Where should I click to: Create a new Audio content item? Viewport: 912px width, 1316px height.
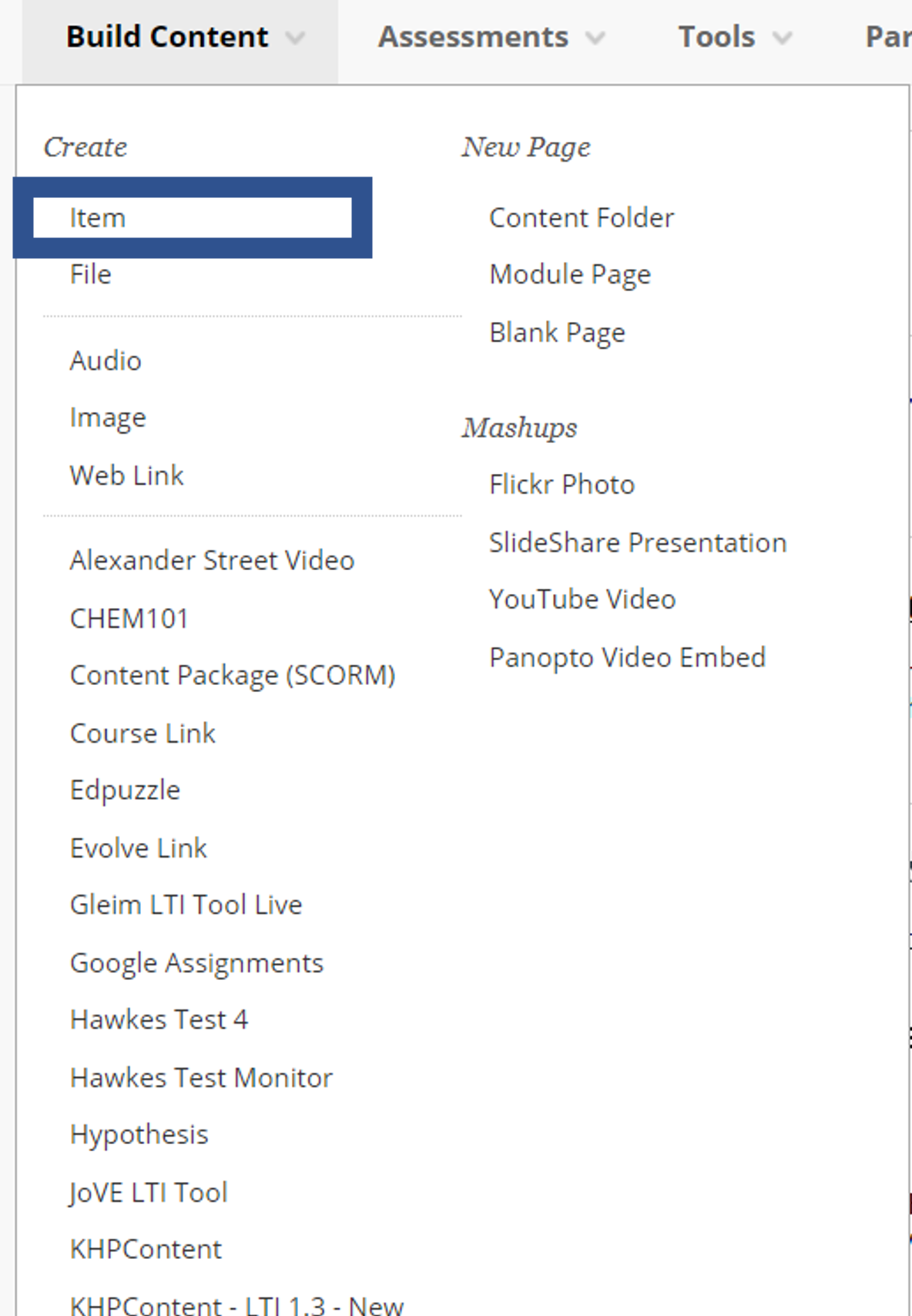[106, 360]
